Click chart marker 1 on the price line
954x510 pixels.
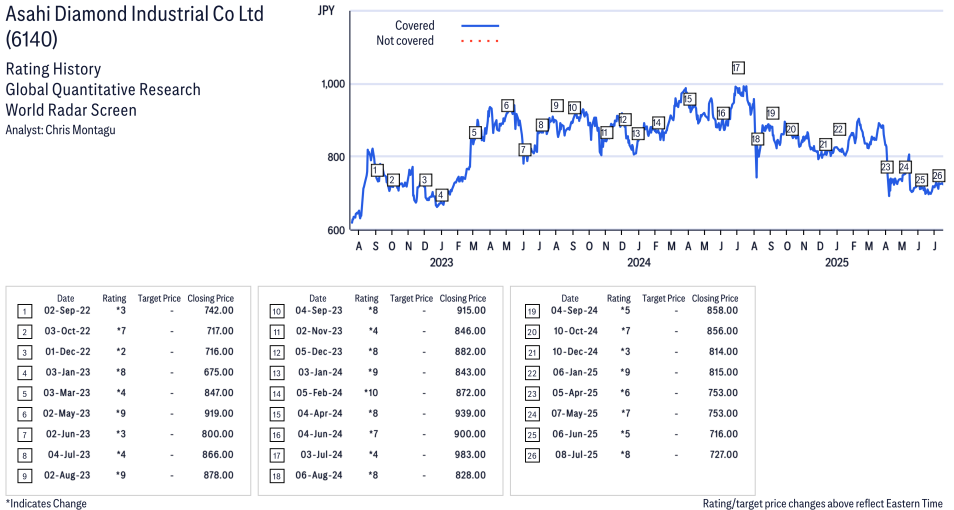tap(377, 170)
